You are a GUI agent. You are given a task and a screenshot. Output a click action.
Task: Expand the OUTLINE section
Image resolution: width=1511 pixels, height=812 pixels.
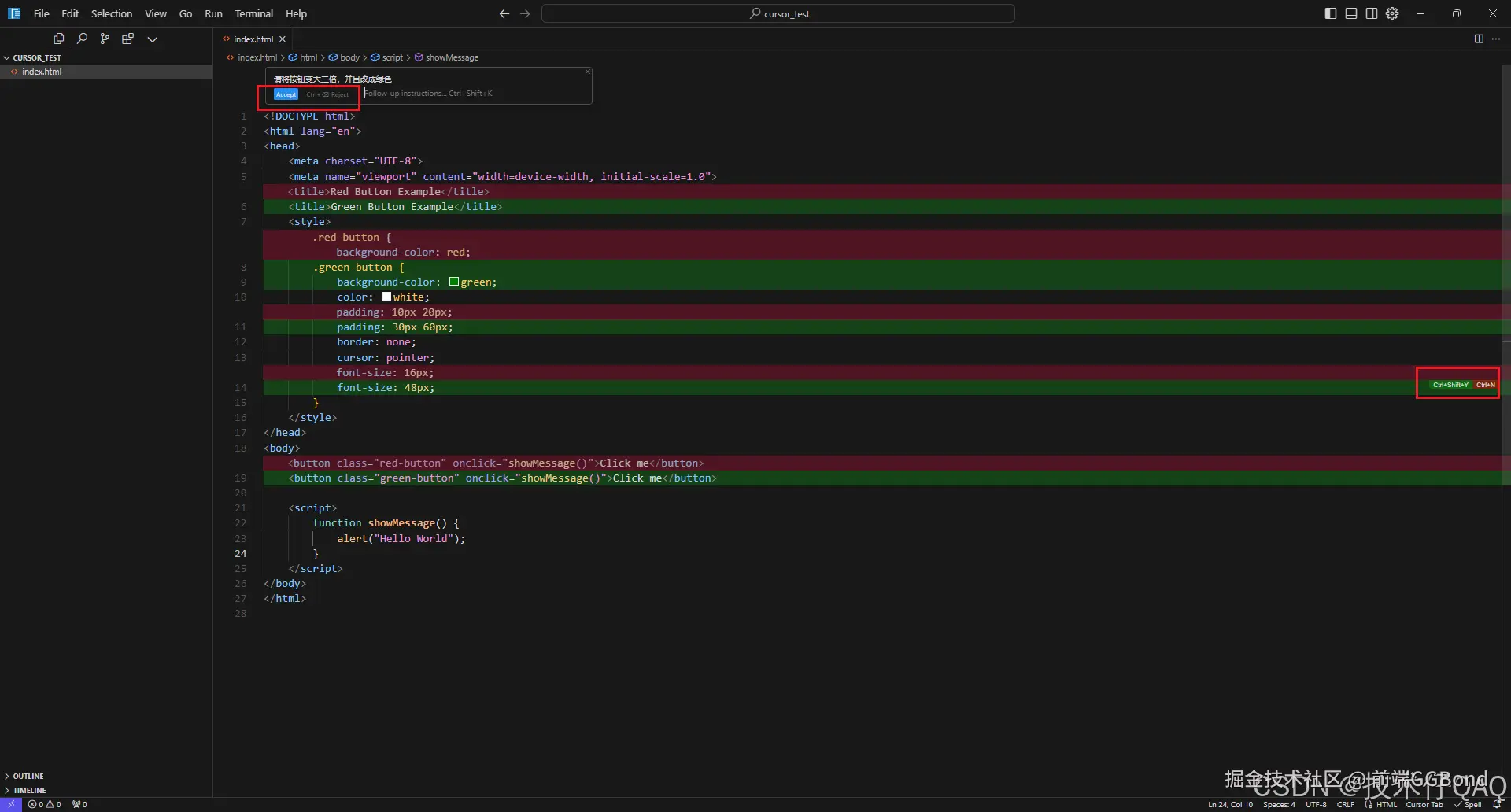pos(28,776)
